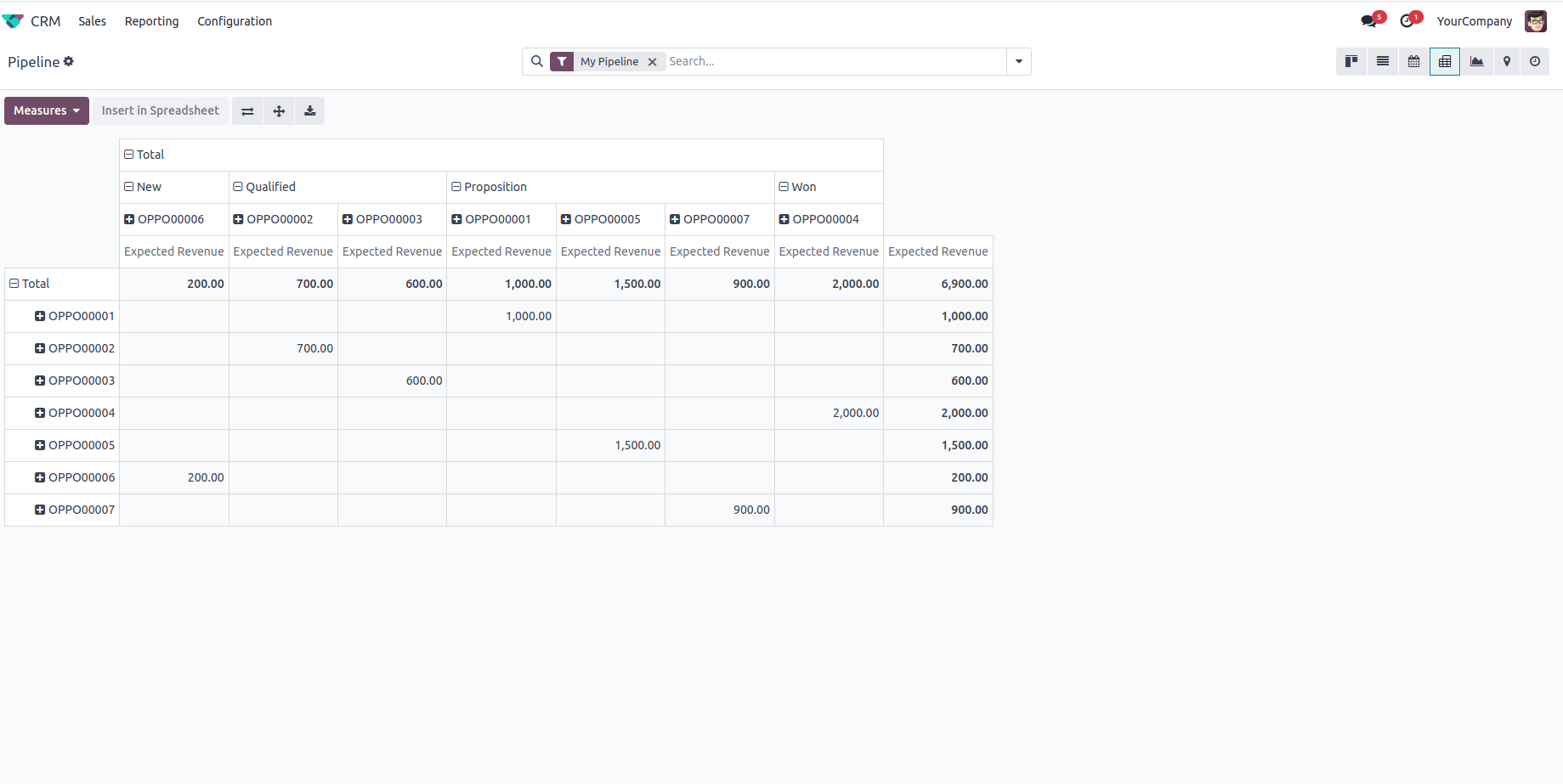Viewport: 1563px width, 784px height.
Task: Open the Sales menu
Action: coord(93,21)
